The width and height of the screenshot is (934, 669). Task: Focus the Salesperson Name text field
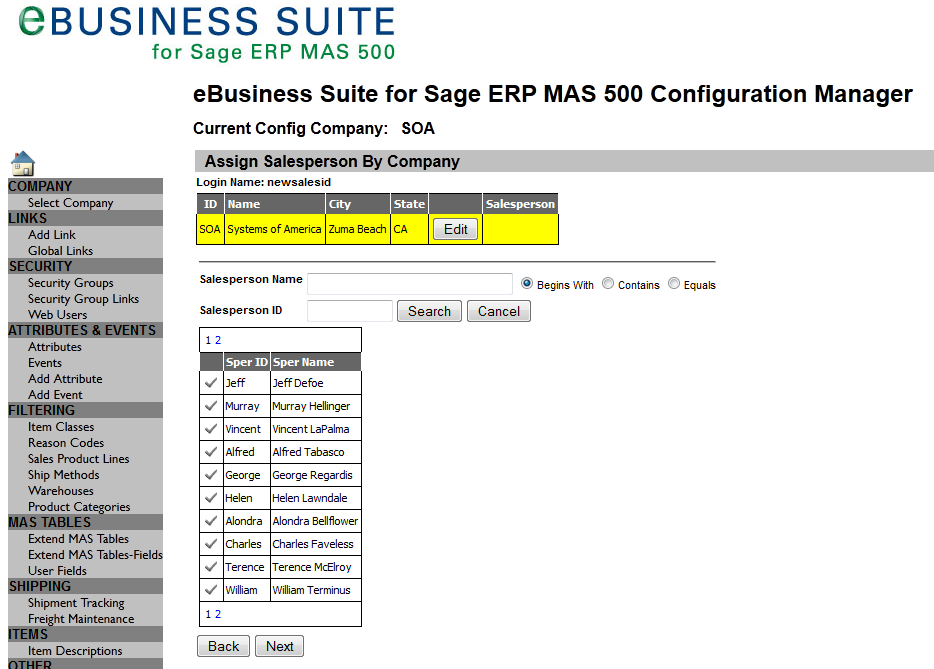409,284
